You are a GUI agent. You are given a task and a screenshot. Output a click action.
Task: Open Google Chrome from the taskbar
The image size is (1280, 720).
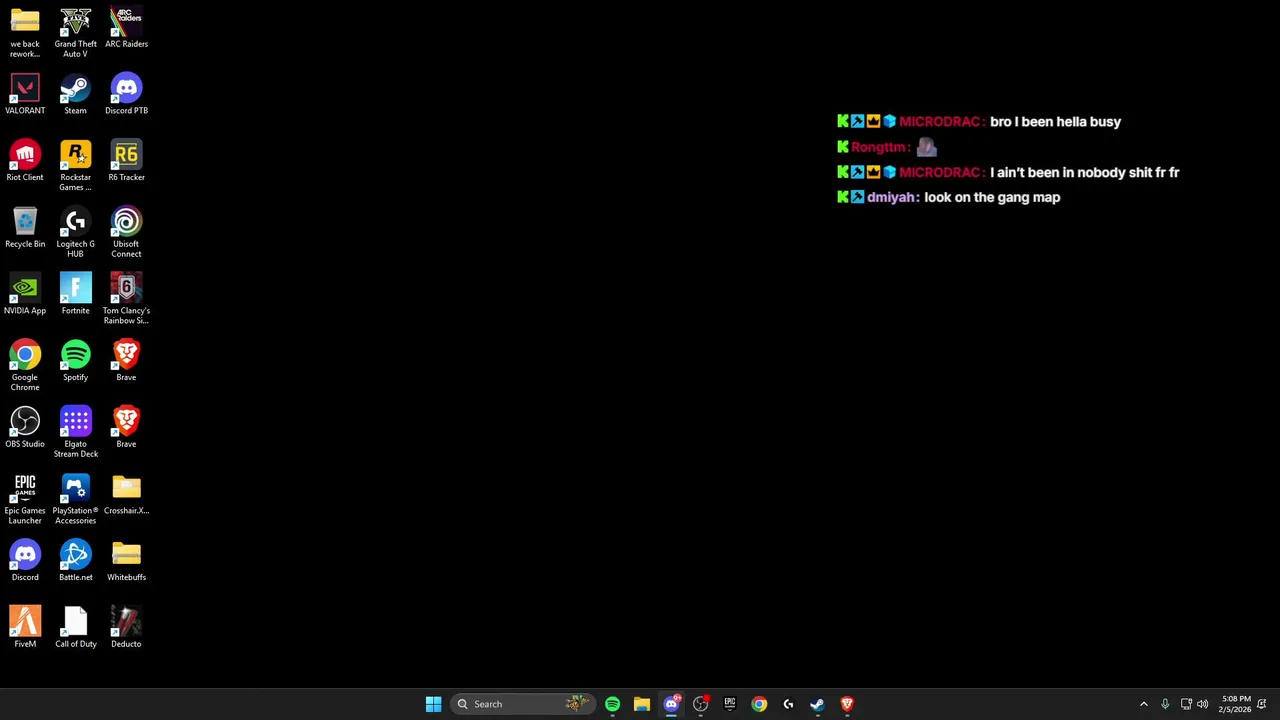[x=759, y=704]
